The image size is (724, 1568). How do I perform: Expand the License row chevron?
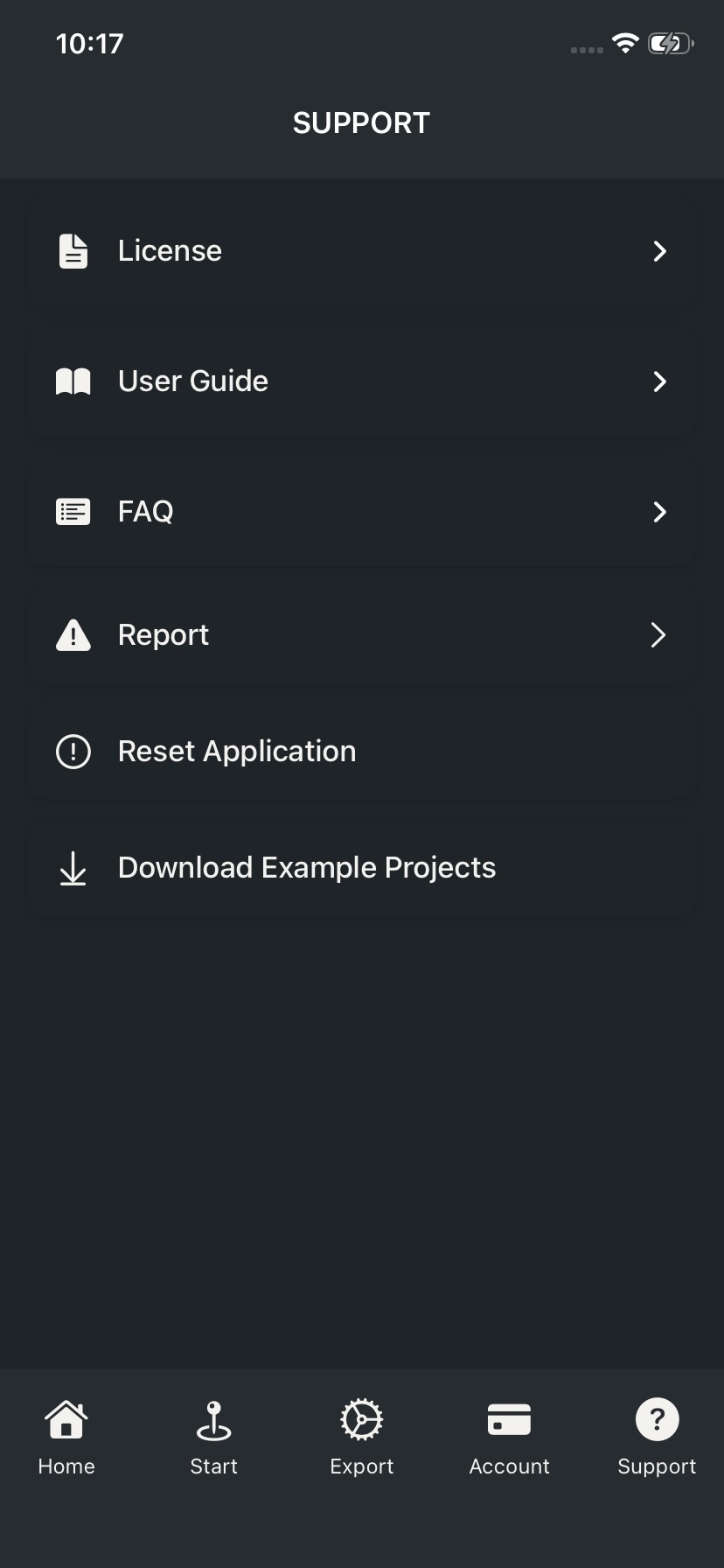(660, 251)
